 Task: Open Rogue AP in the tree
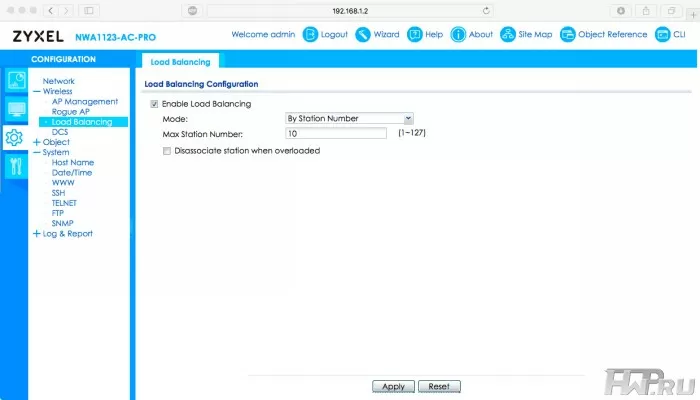pos(71,112)
